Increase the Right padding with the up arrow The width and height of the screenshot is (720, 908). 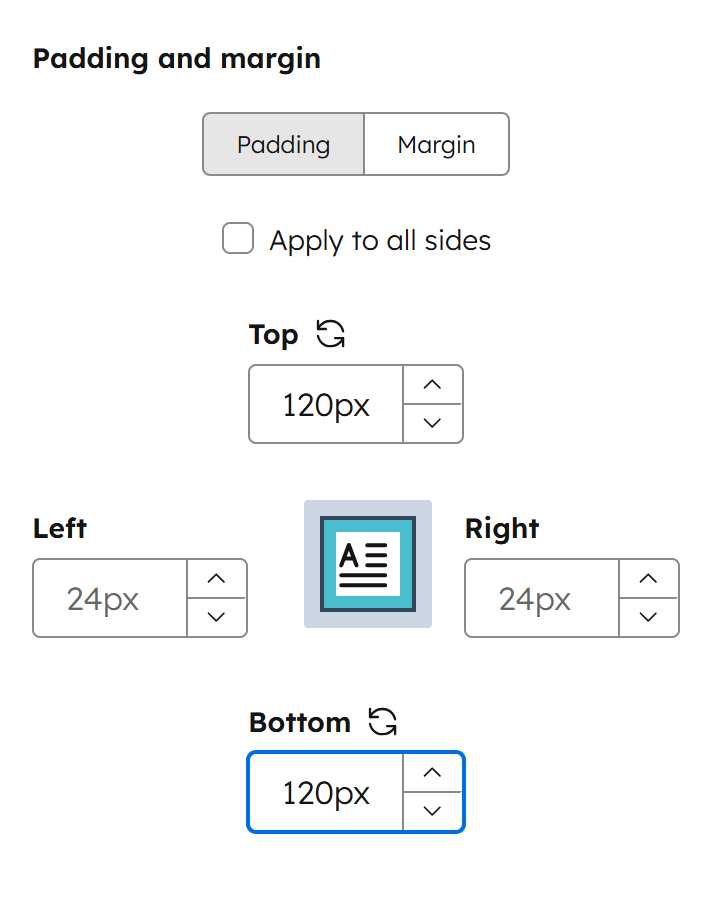coord(648,579)
